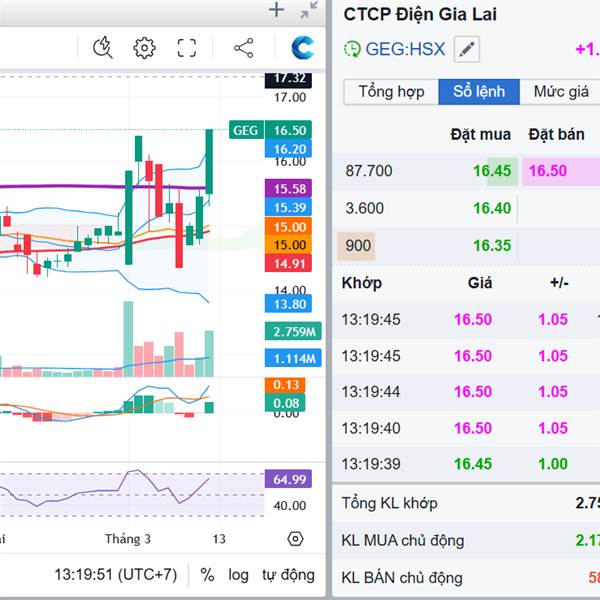The width and height of the screenshot is (600, 600).
Task: Click the plus icon above the chart
Action: coord(276,10)
